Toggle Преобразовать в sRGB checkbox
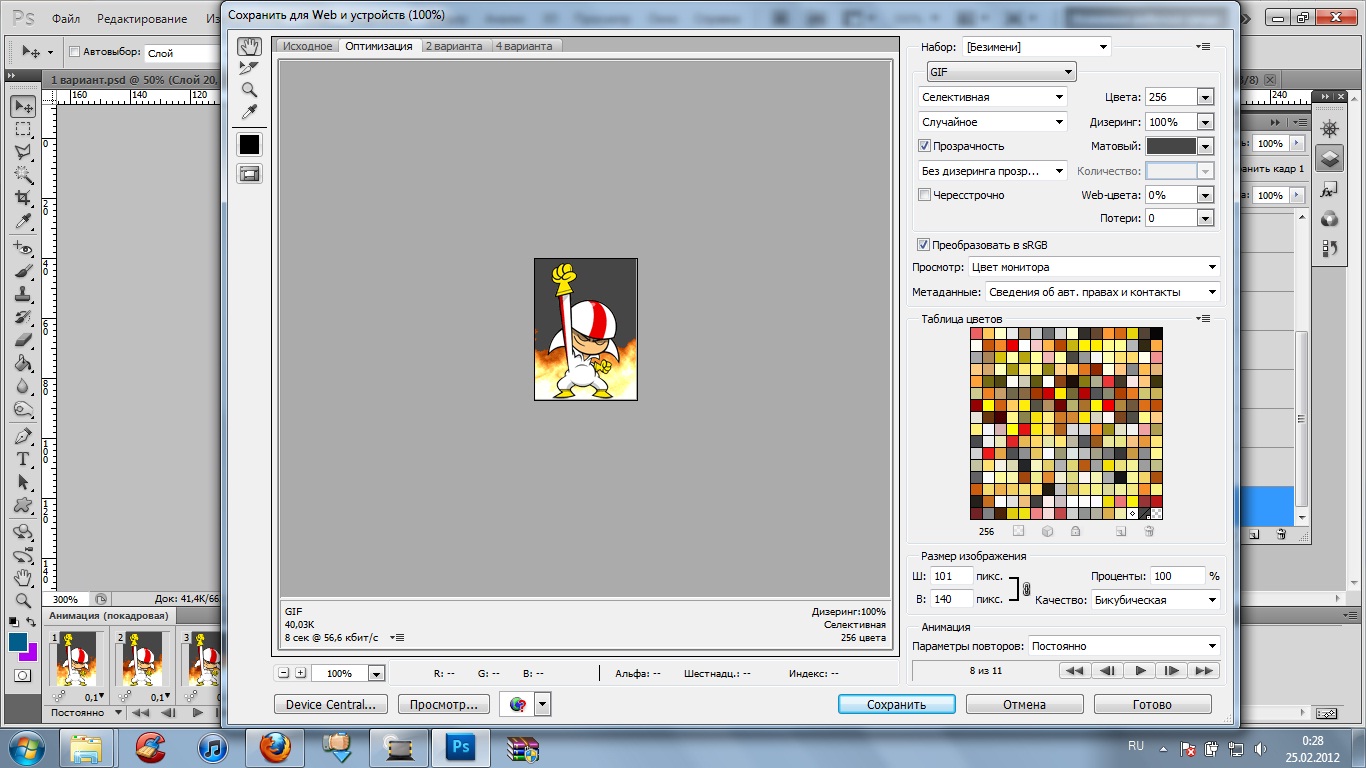Screen dimensions: 1366x768 tap(923, 245)
